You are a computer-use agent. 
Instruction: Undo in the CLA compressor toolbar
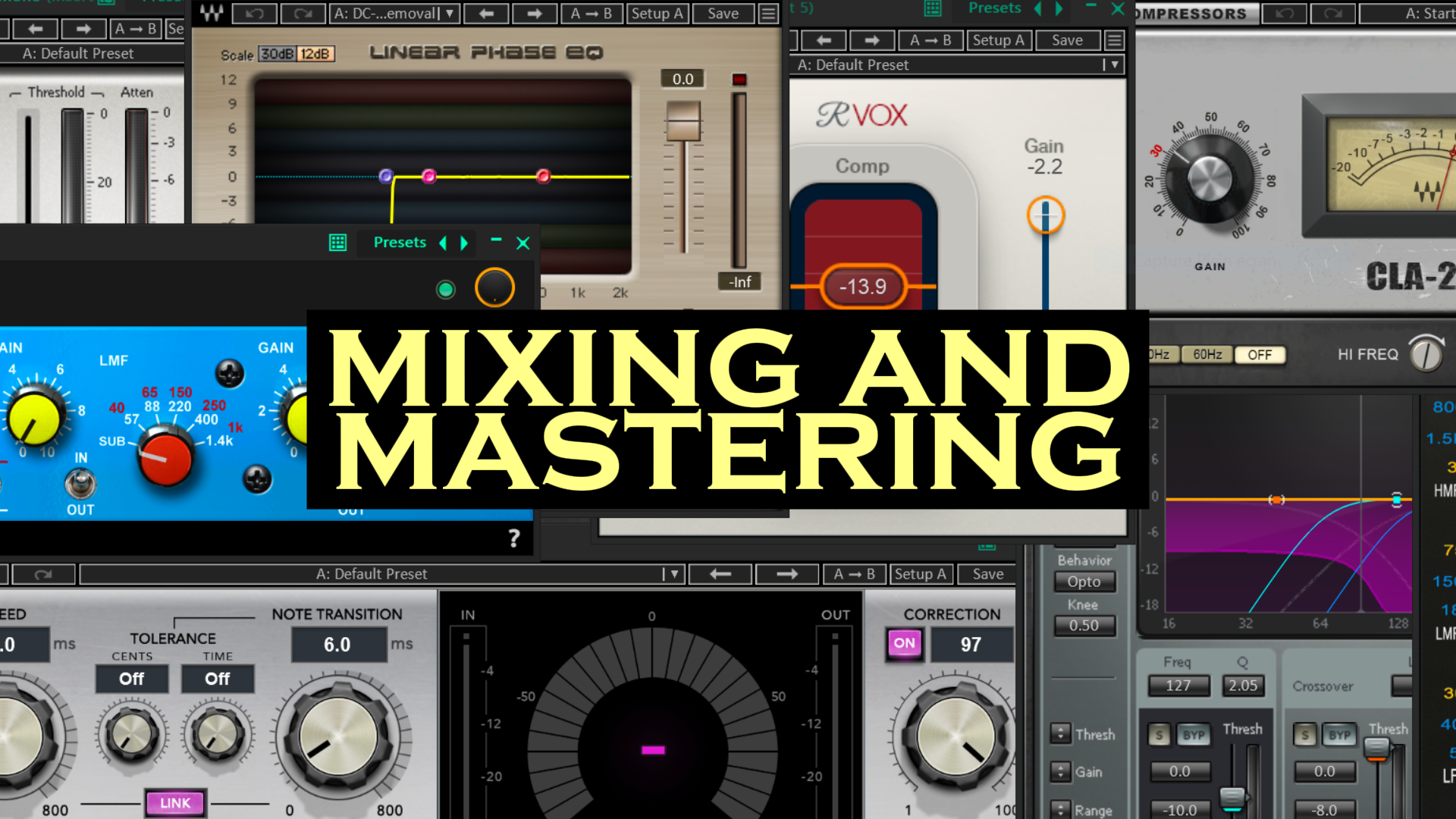pos(1285,14)
